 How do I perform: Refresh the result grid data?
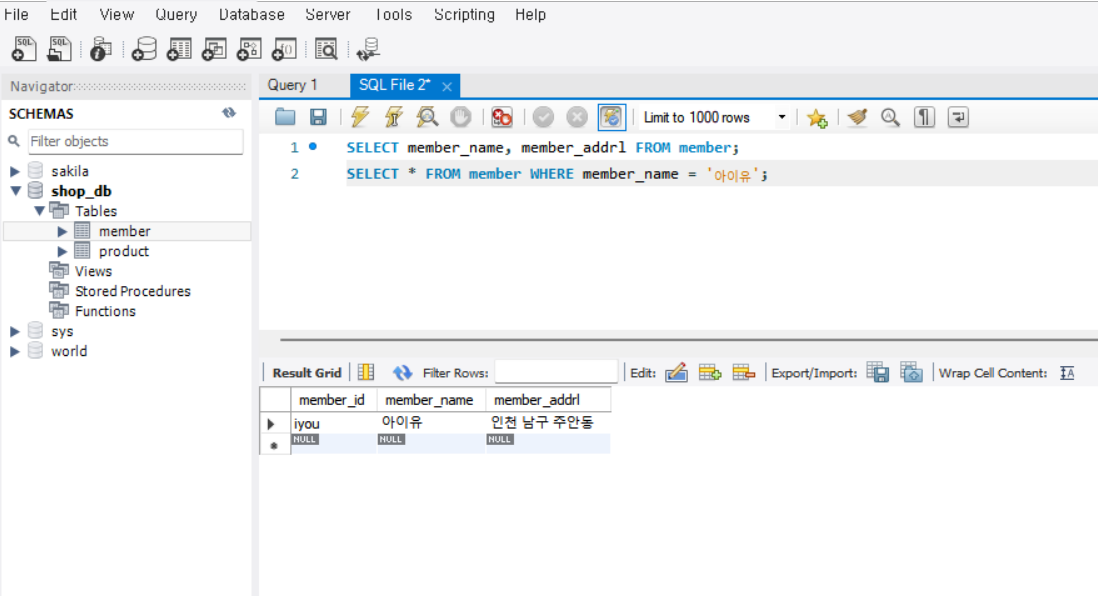pos(402,373)
